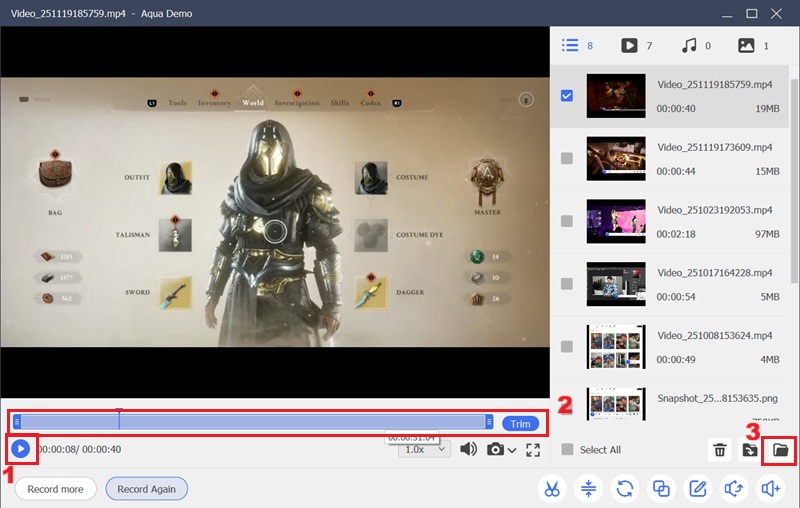Uncheck Video_251119185759.mp4 checkbox
This screenshot has width=800, height=508.
tap(566, 96)
